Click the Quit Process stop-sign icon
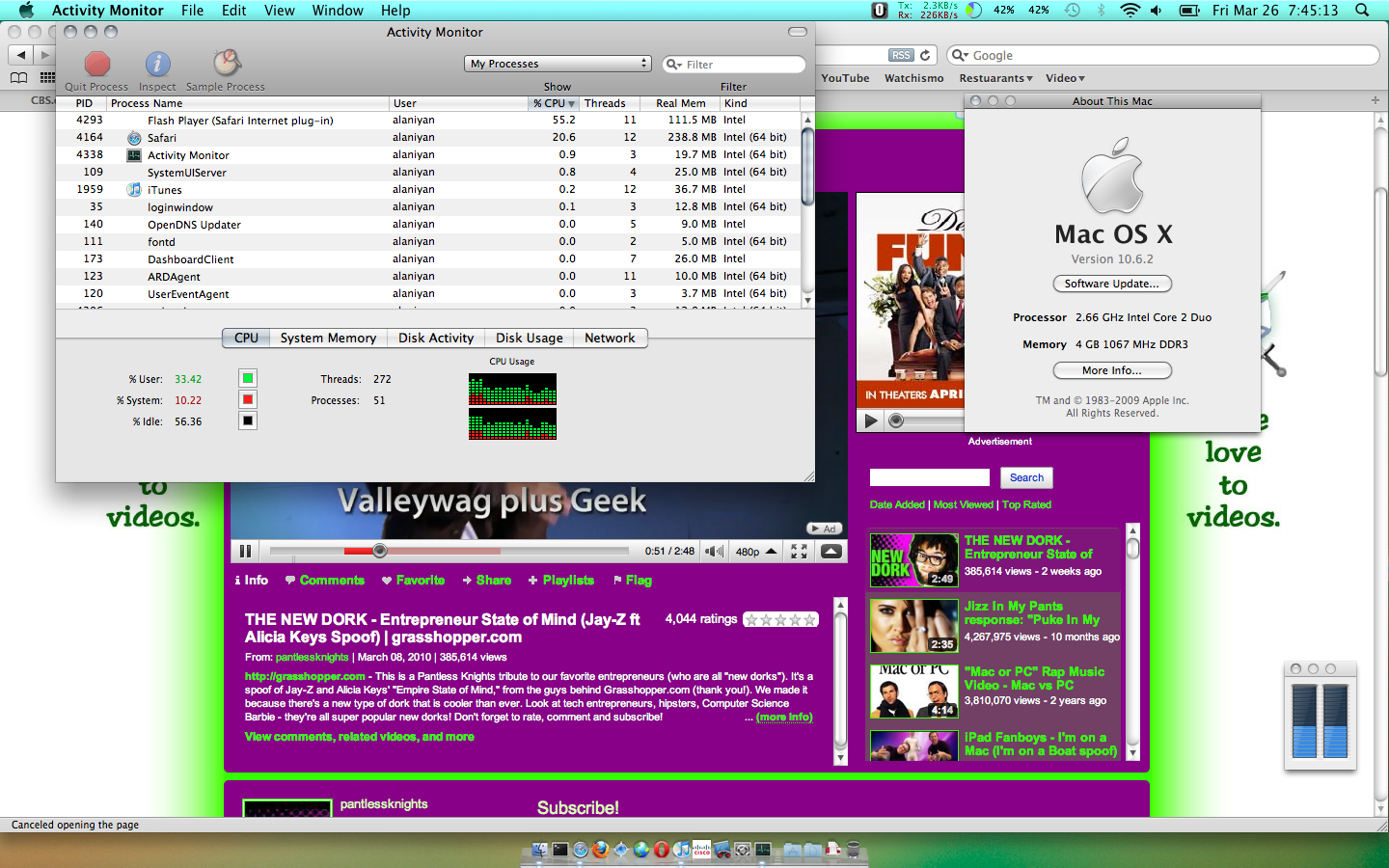 point(96,65)
